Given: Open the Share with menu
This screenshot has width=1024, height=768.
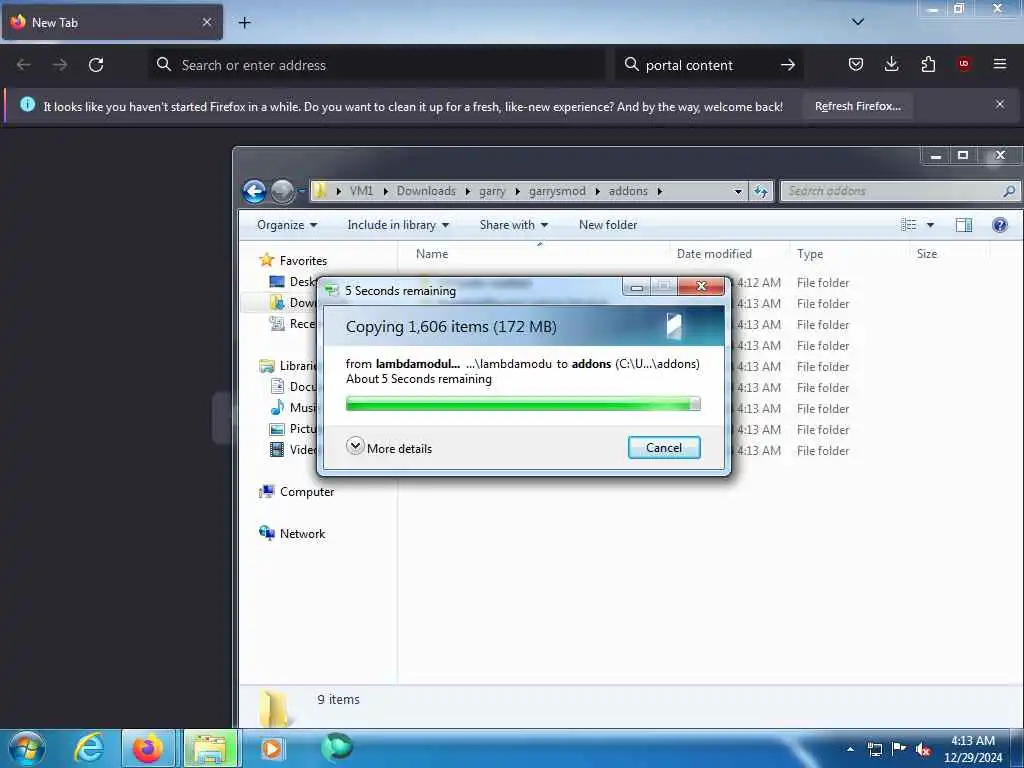Looking at the screenshot, I should coord(513,225).
